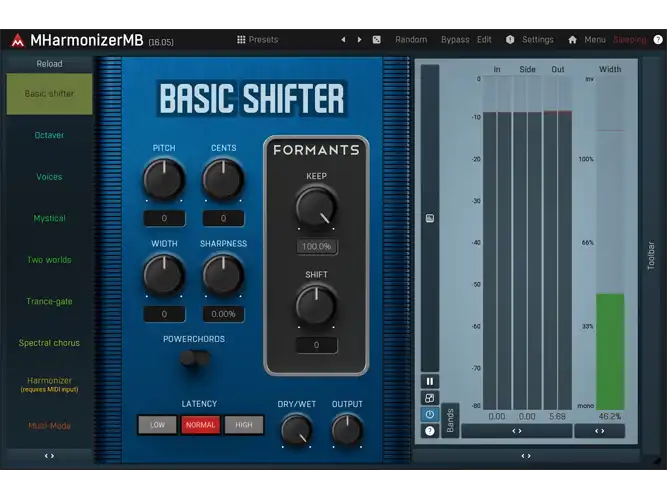Image resolution: width=667 pixels, height=500 pixels.
Task: Click the green Width meter bar
Action: coord(610,351)
